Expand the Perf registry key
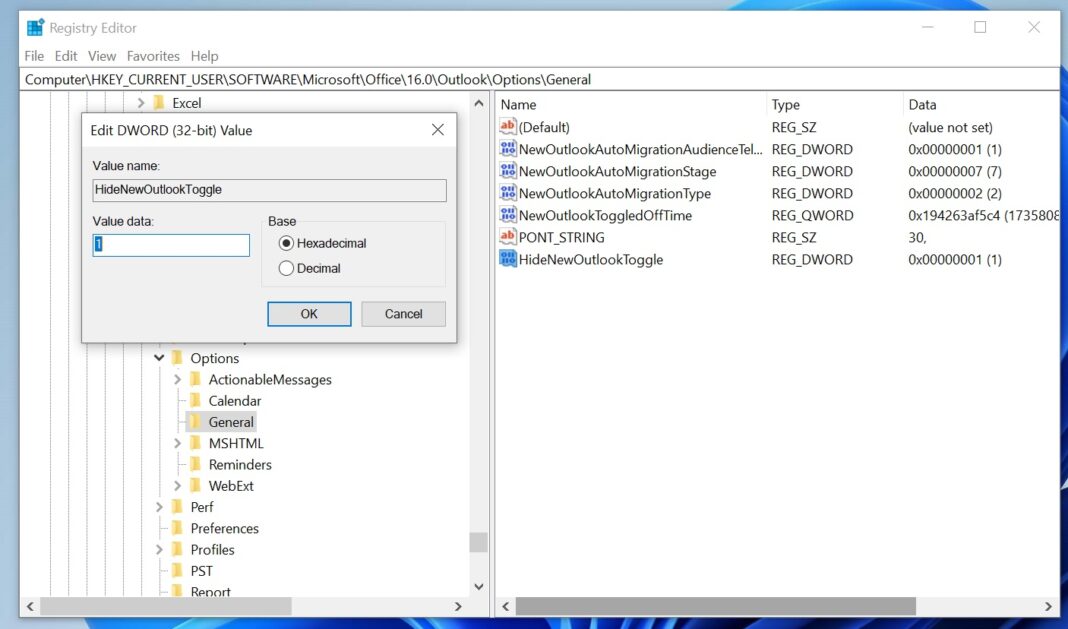 [x=159, y=507]
